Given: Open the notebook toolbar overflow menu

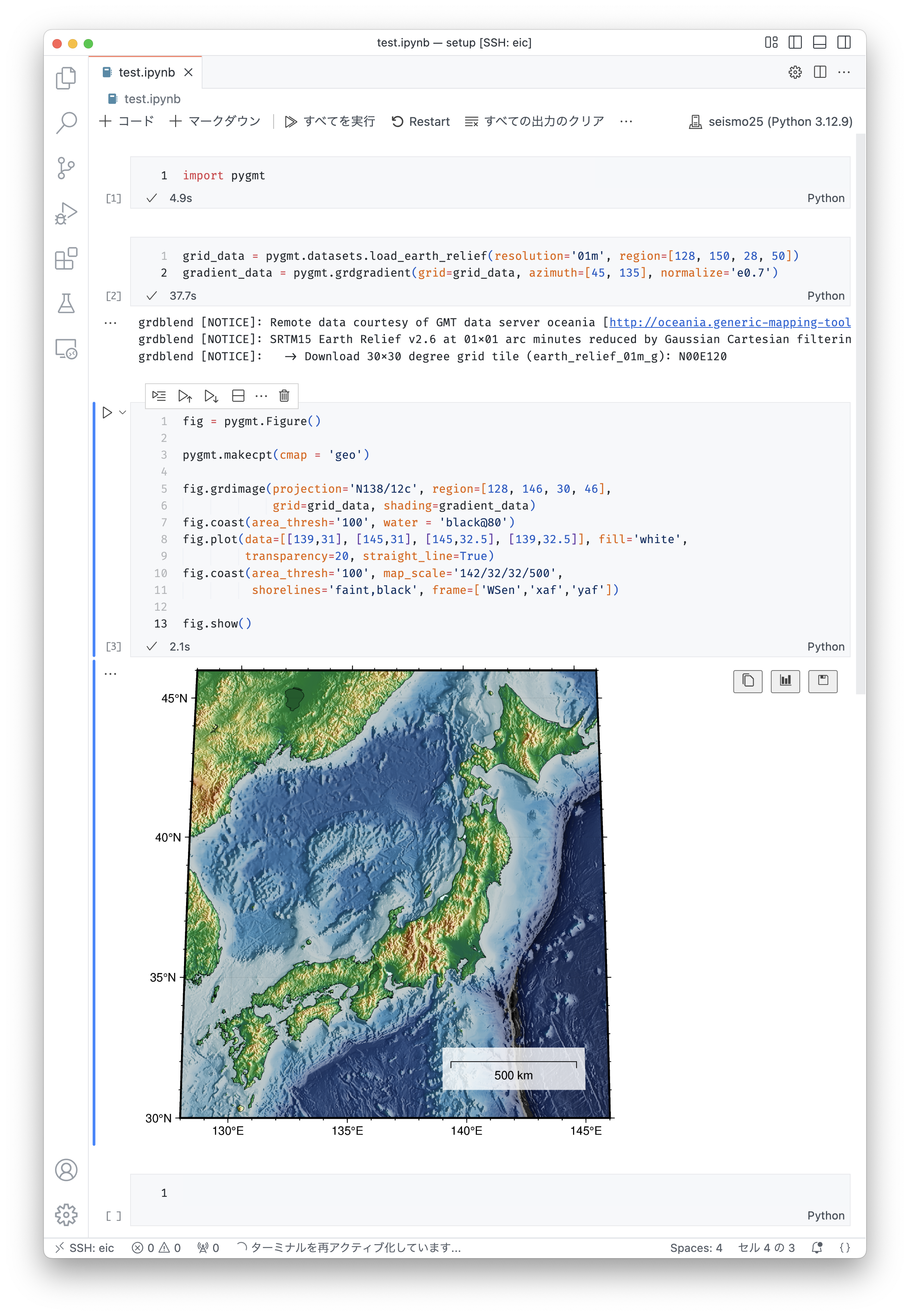Looking at the screenshot, I should pos(626,122).
